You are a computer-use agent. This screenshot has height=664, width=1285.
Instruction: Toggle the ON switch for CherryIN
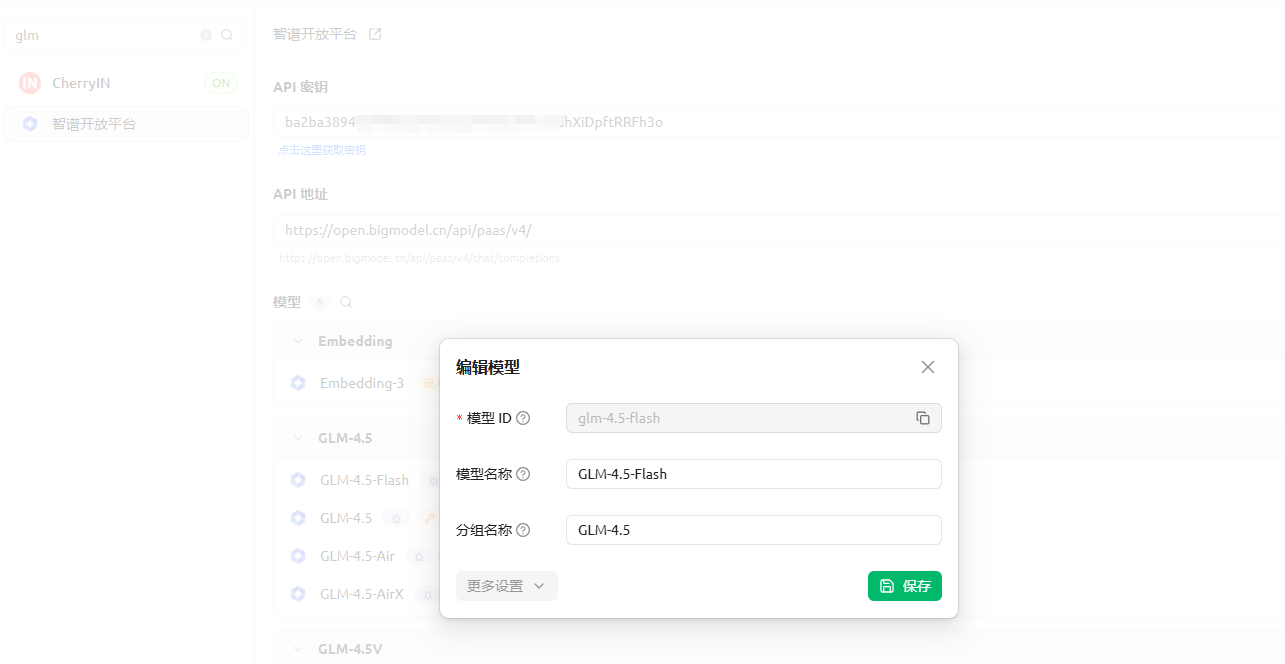220,83
